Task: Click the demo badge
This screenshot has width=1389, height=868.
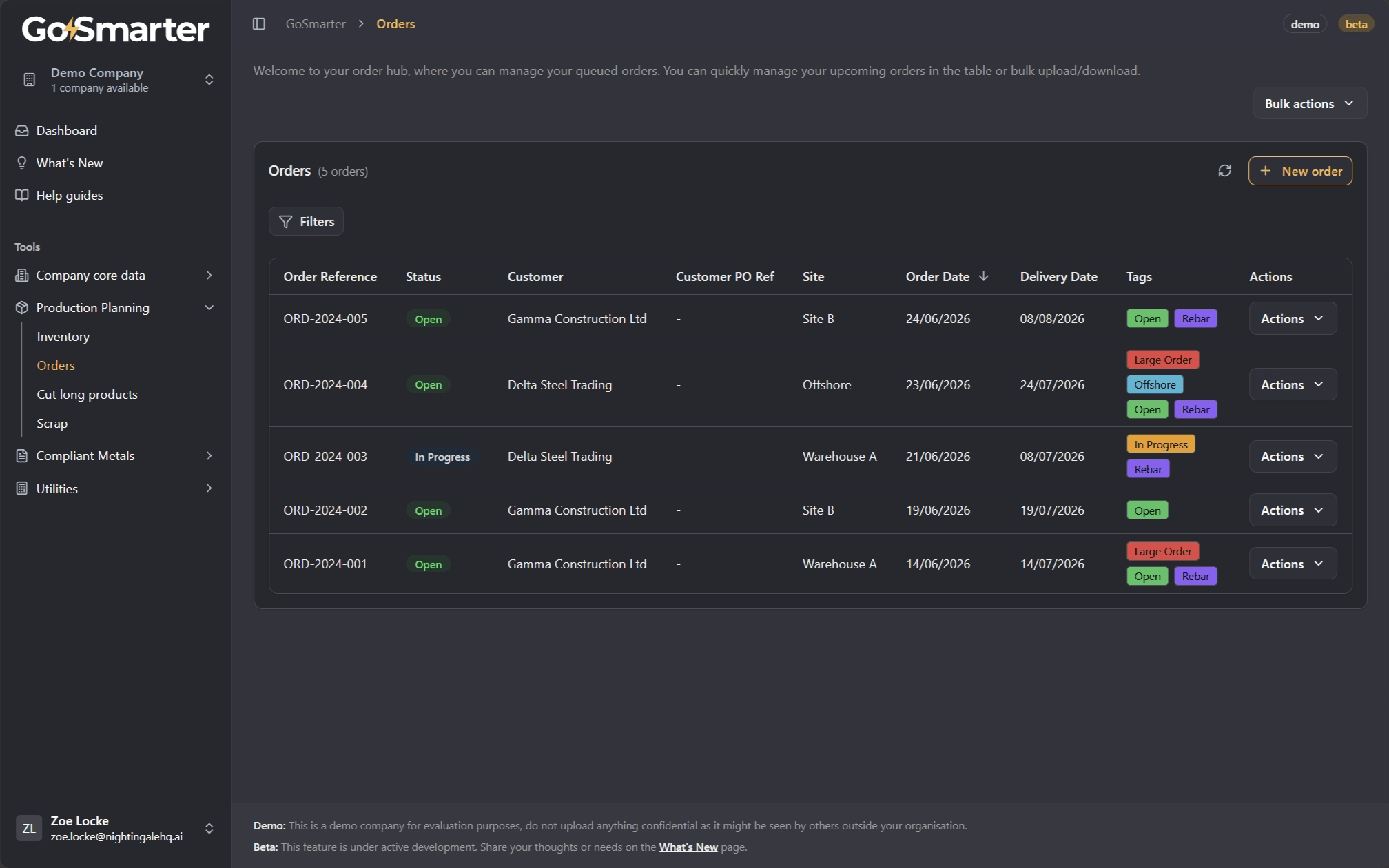Action: point(1305,24)
